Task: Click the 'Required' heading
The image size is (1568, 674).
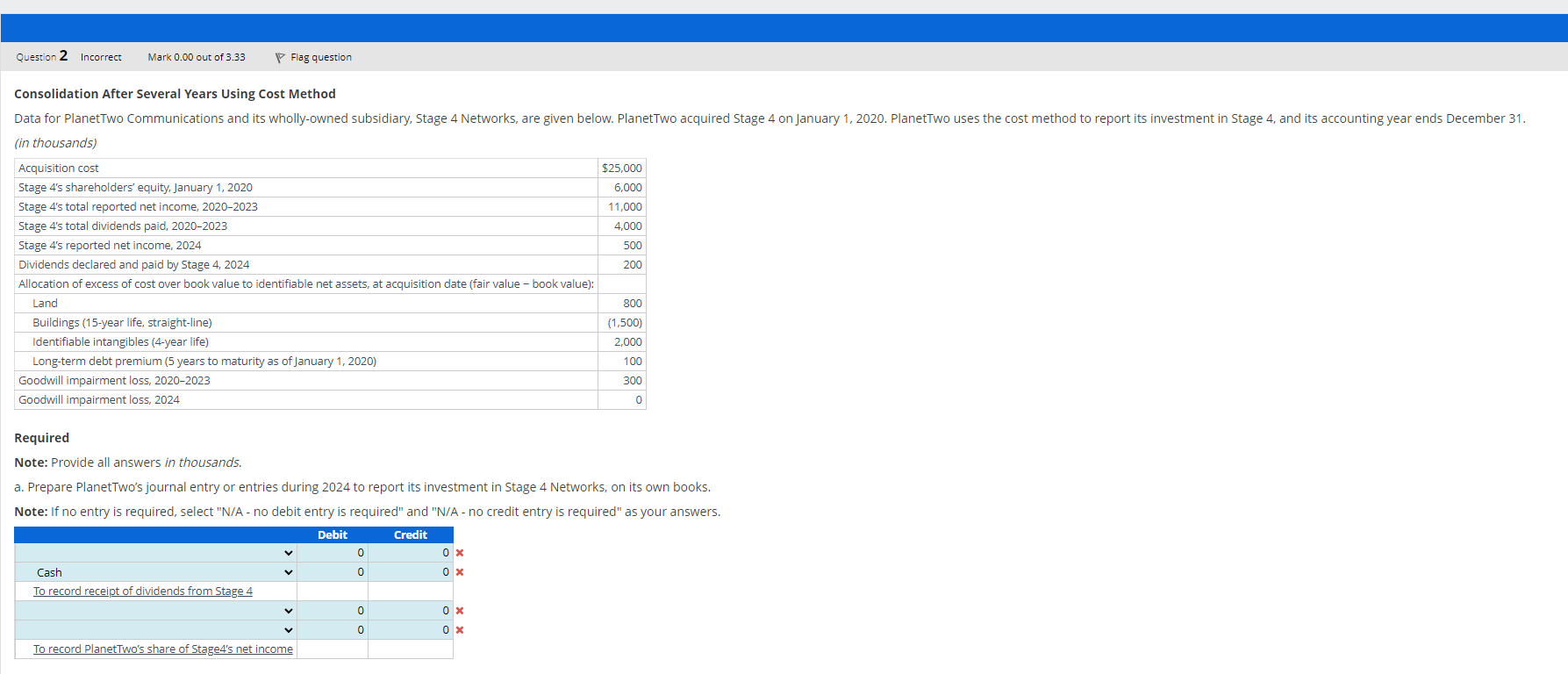Action: (41, 438)
